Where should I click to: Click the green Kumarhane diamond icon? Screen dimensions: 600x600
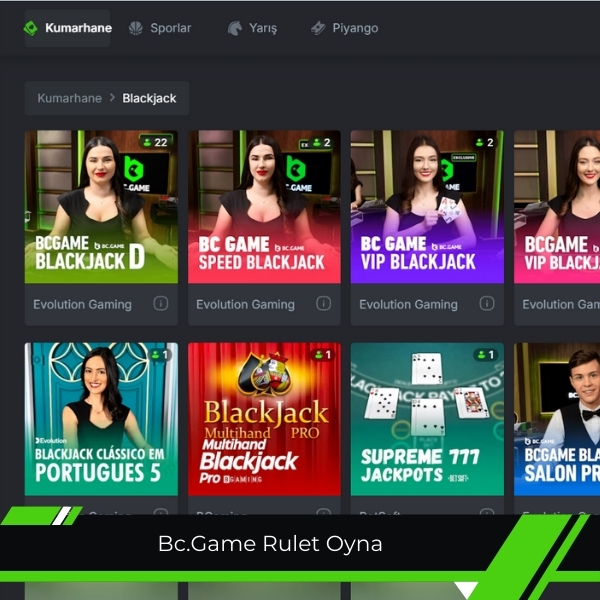point(31,28)
